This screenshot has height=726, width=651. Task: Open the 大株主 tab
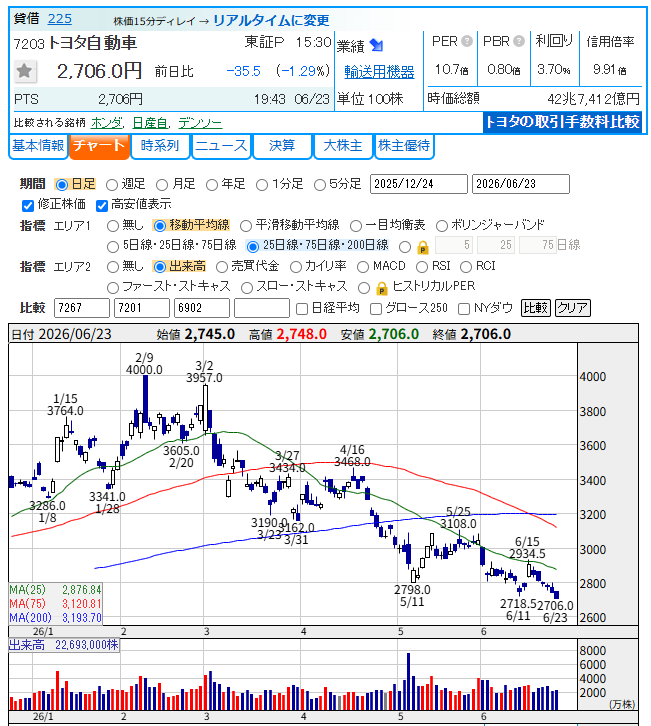click(343, 146)
